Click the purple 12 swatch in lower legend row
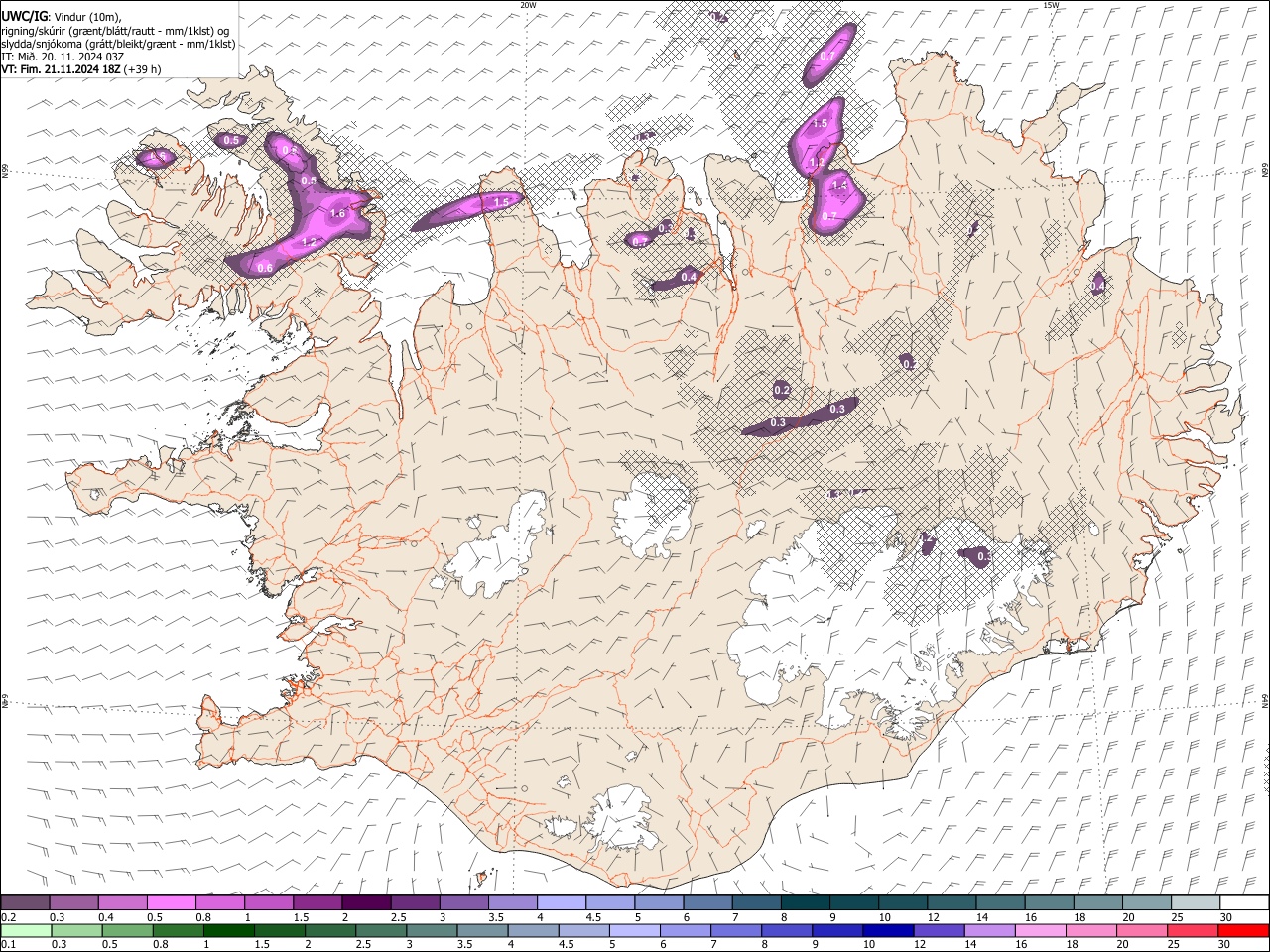Image resolution: width=1270 pixels, height=952 pixels. 938,930
